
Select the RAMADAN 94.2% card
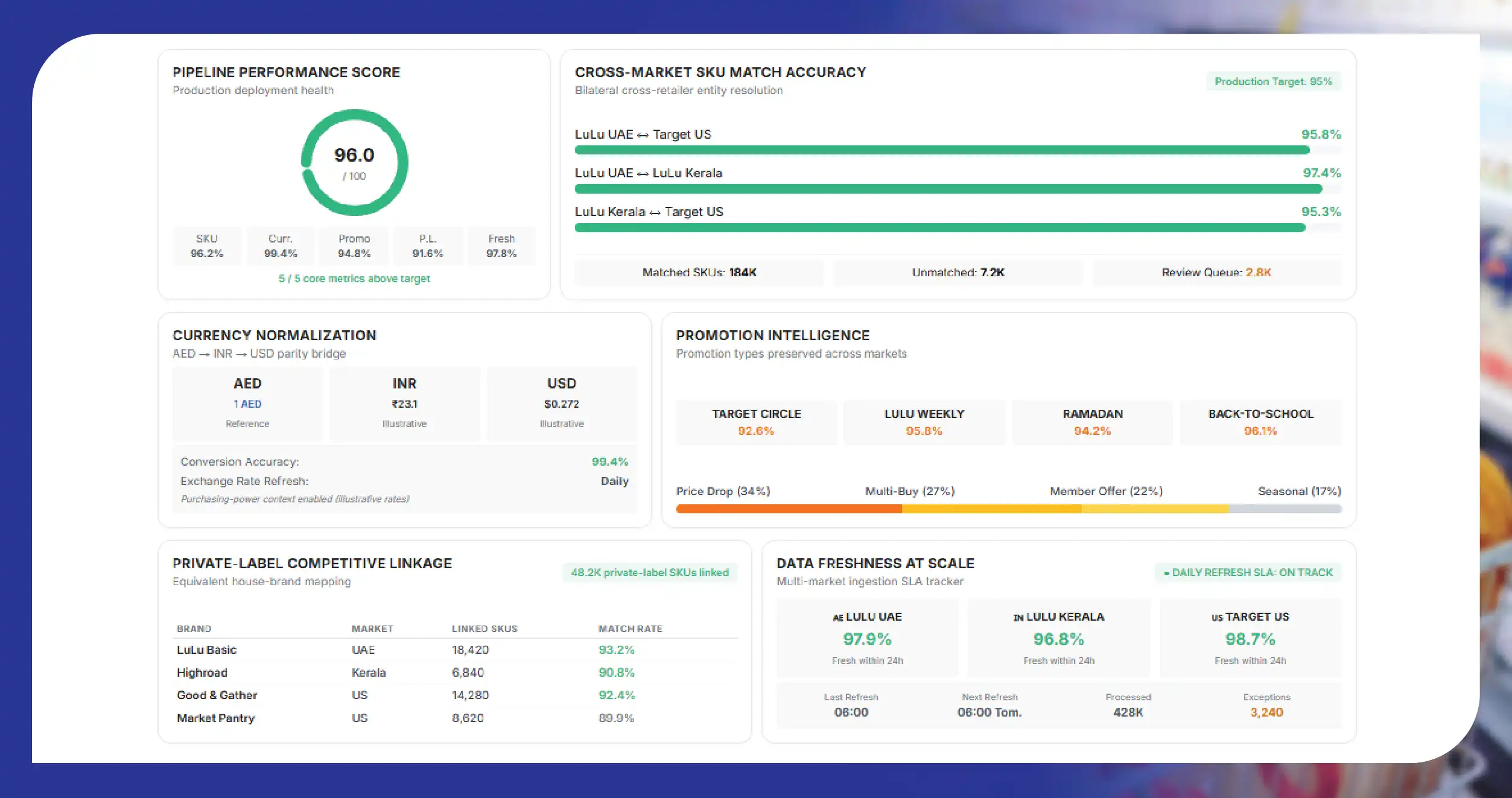pyautogui.click(x=1092, y=422)
